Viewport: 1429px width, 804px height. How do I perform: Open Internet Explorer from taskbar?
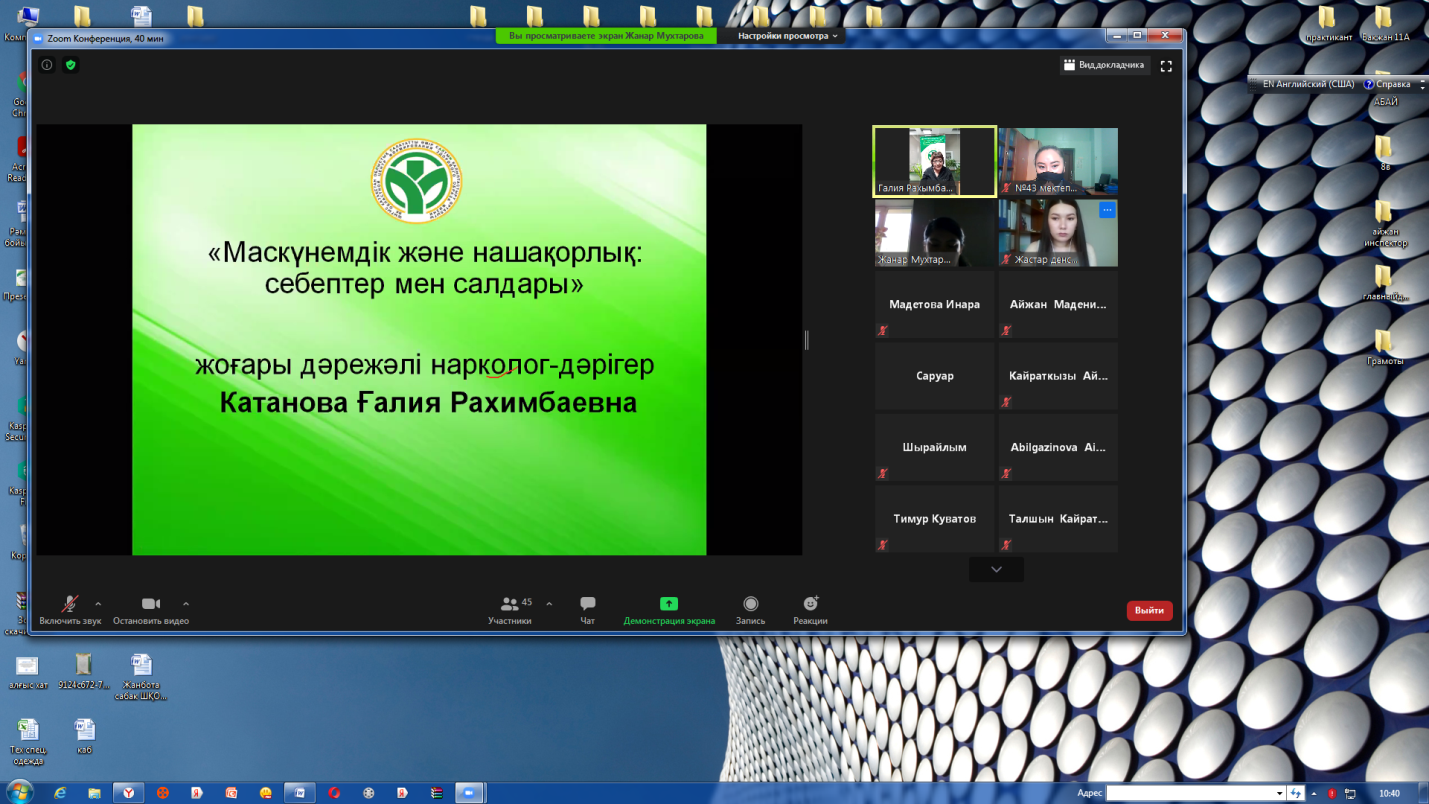coord(60,793)
